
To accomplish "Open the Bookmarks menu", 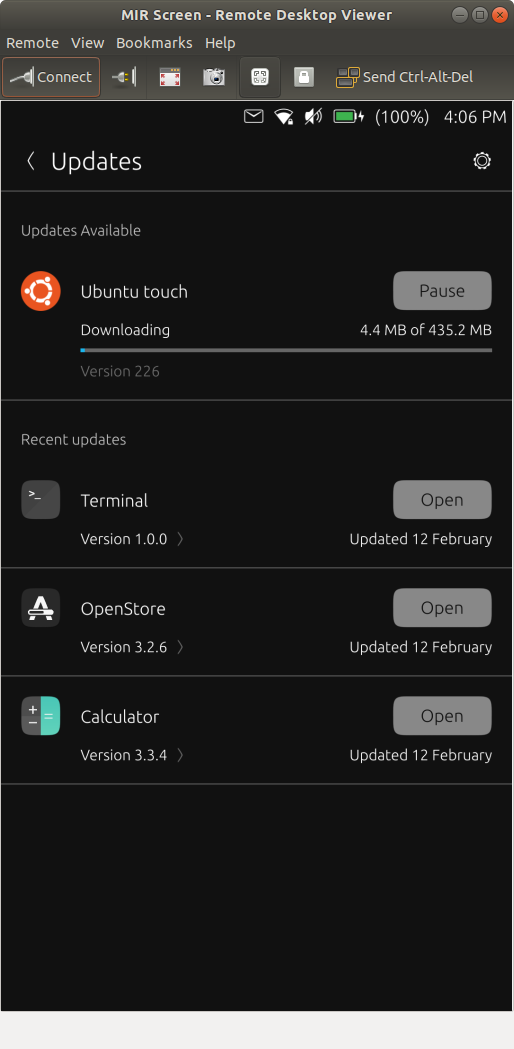I will click(x=154, y=43).
